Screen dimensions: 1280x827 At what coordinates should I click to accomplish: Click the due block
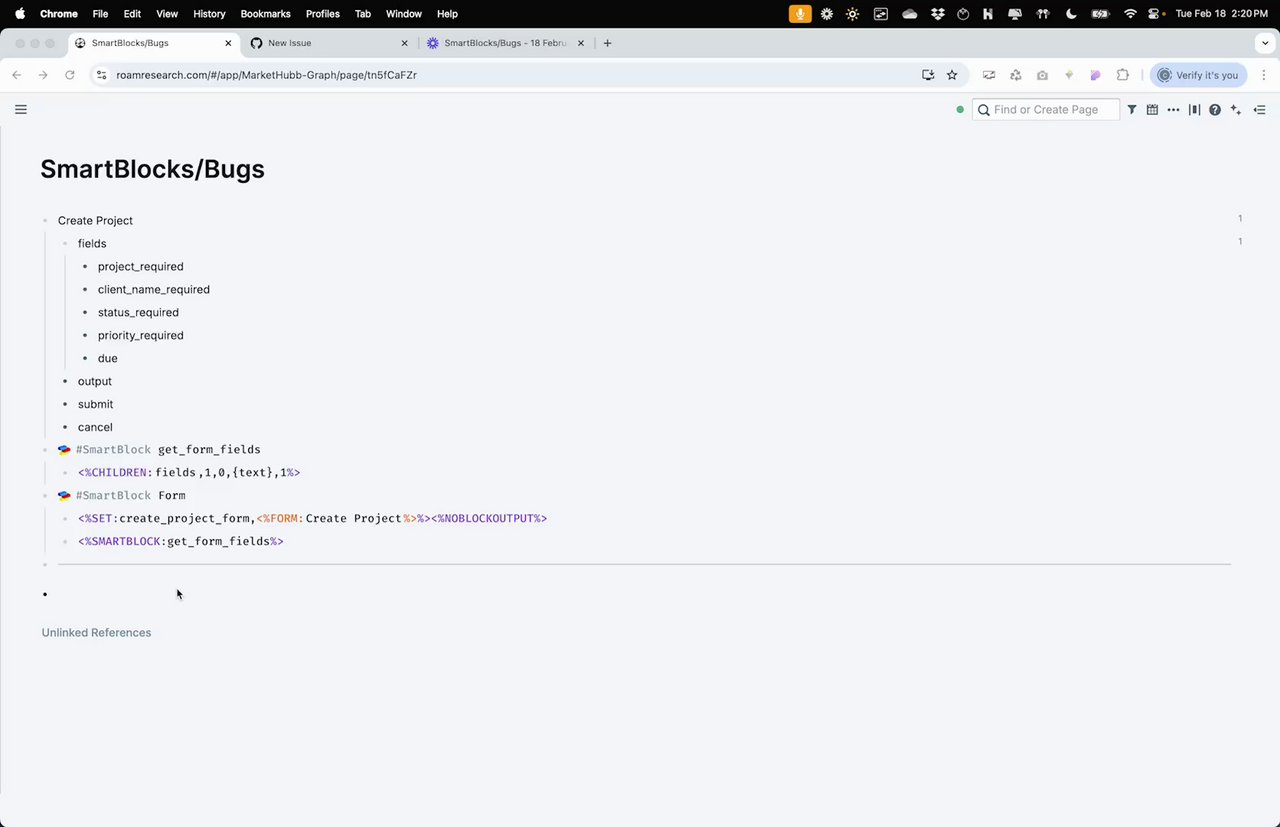coord(107,359)
